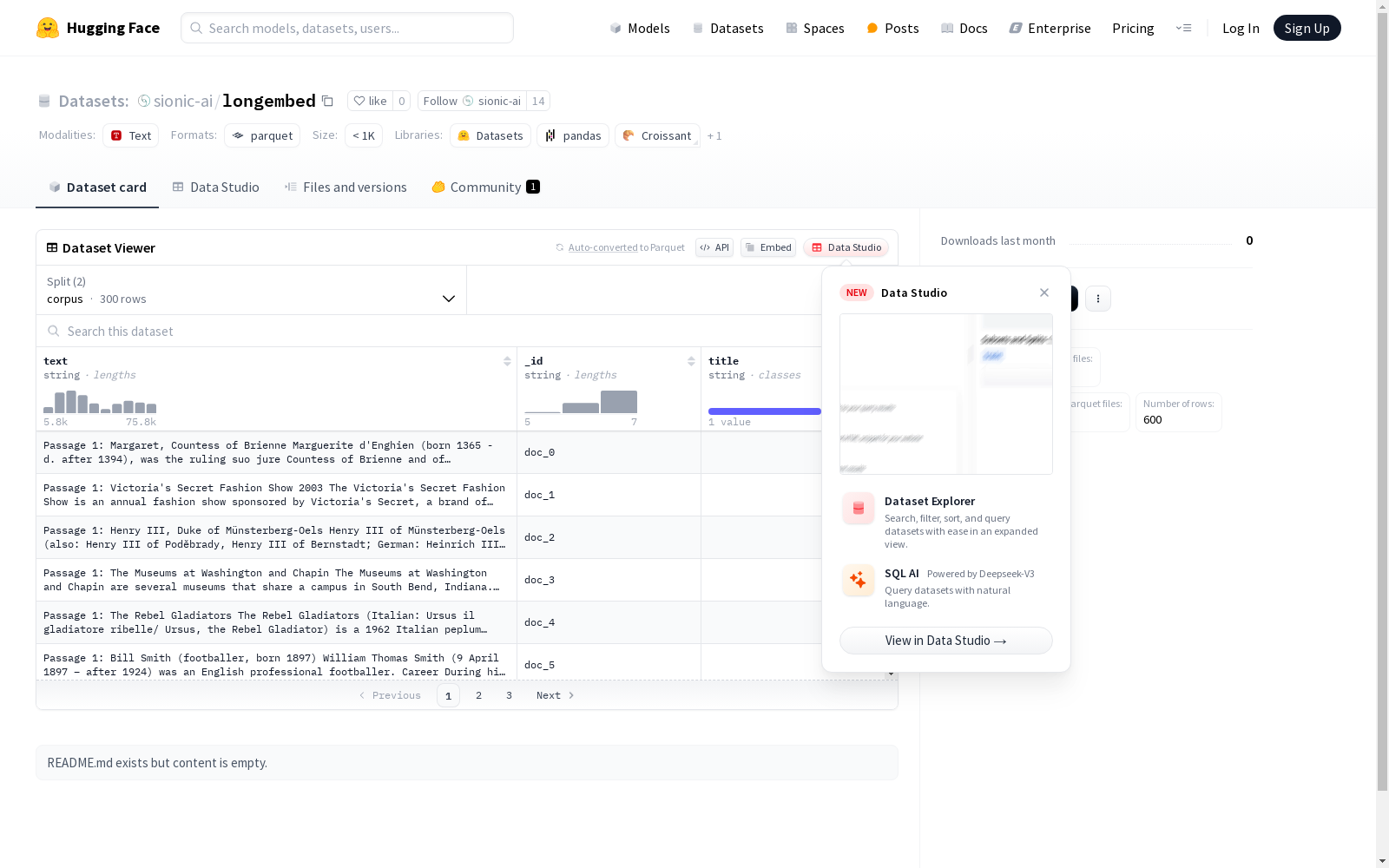Click the heart like button
1389x868 pixels.
coord(371,101)
